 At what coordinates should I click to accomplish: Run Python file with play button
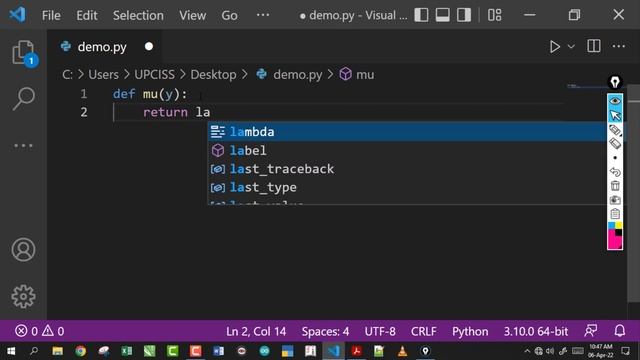554,47
